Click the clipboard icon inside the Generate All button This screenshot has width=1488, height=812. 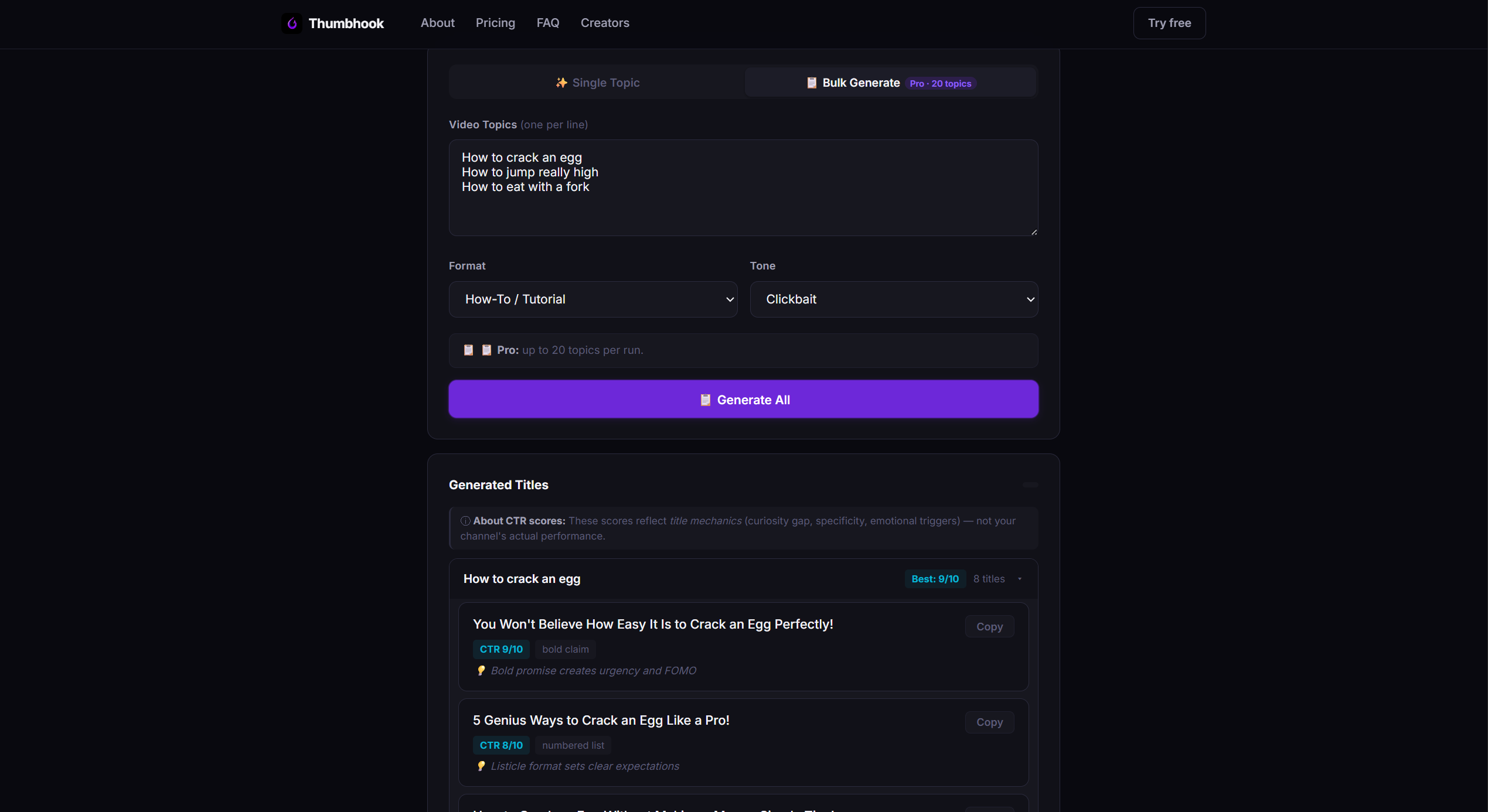click(x=705, y=400)
